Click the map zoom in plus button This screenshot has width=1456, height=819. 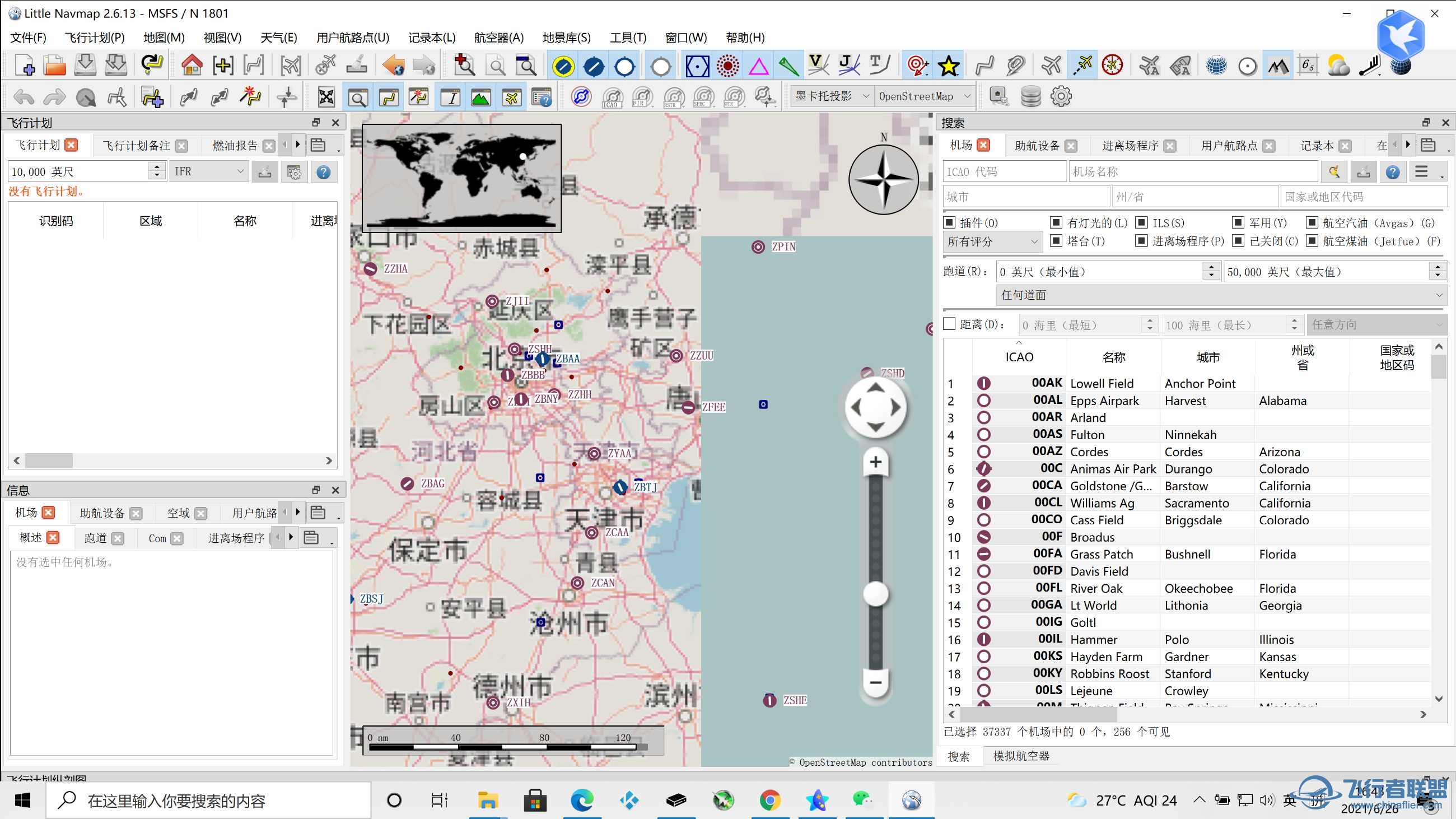tap(875, 462)
